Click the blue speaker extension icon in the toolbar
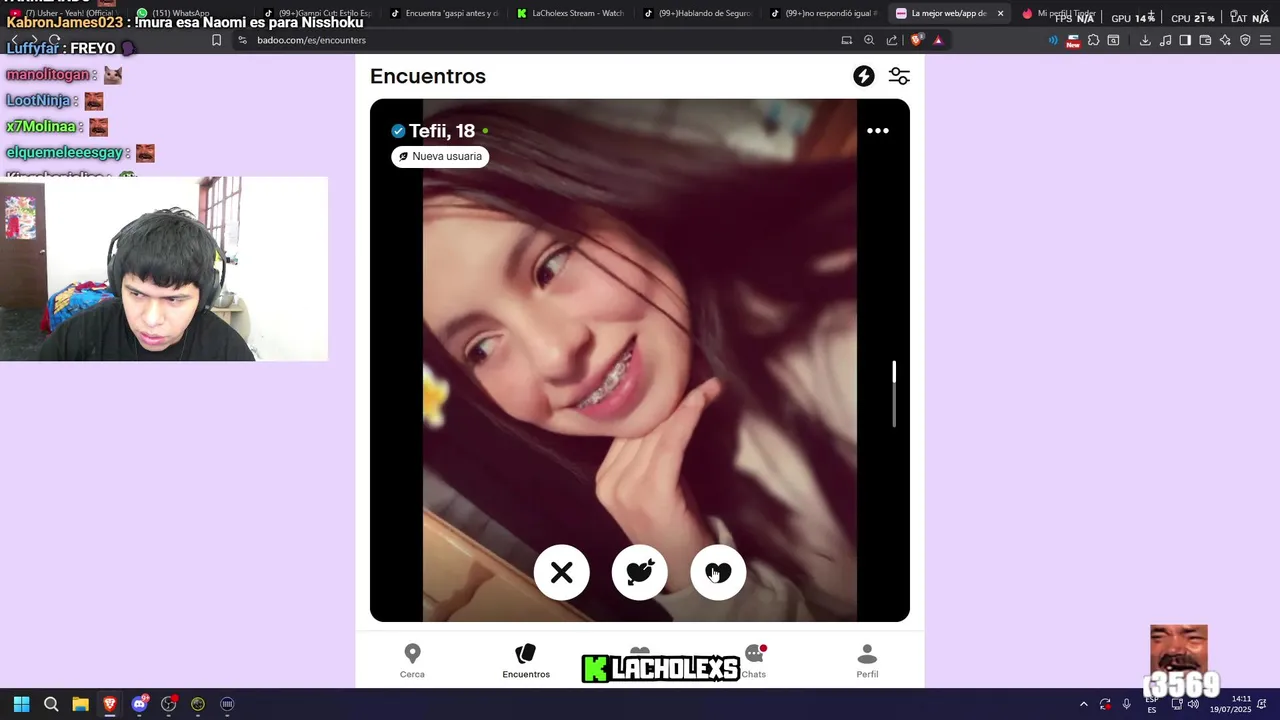The image size is (1280, 720). tap(1053, 40)
